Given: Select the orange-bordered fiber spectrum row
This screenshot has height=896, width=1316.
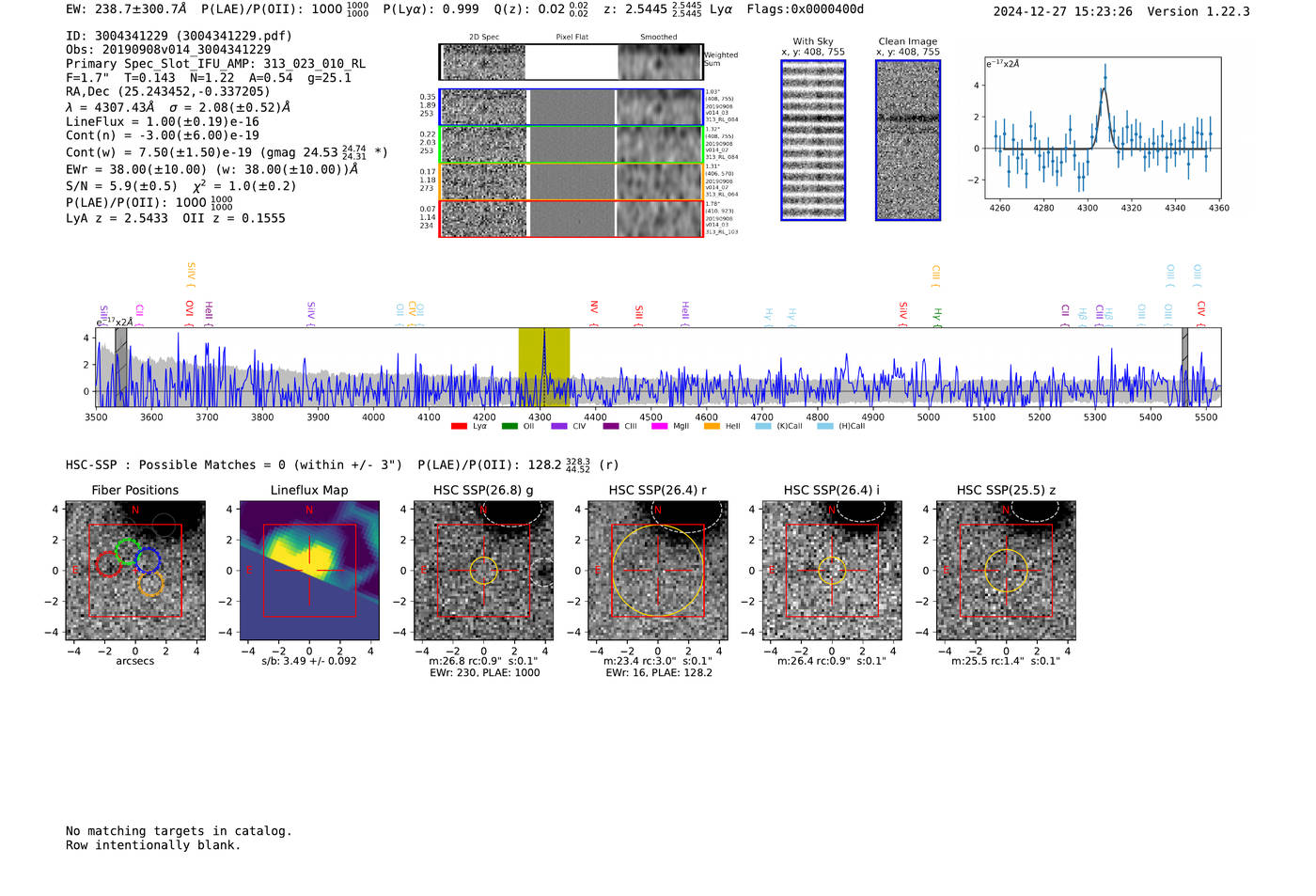Looking at the screenshot, I should pyautogui.click(x=571, y=181).
